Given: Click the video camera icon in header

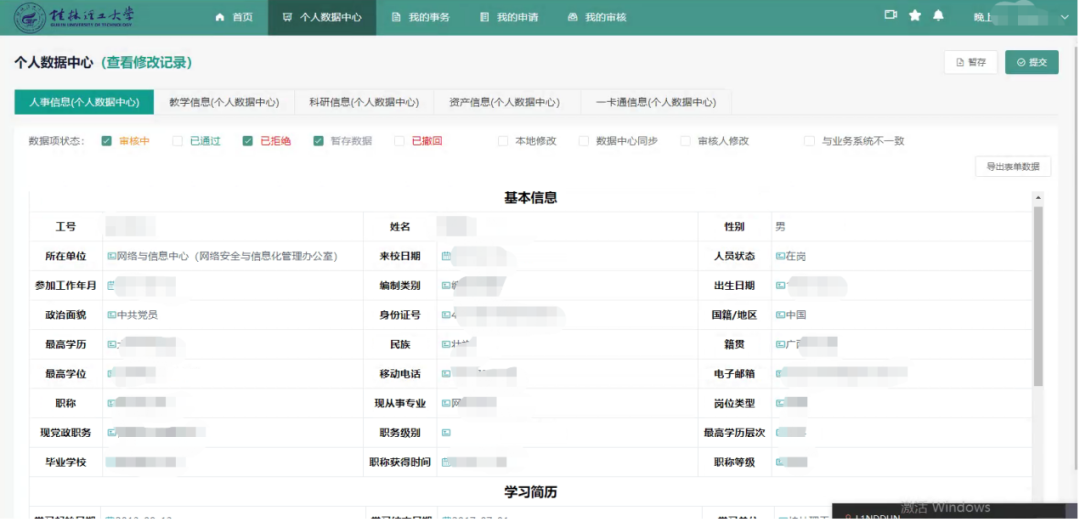Looking at the screenshot, I should click(891, 16).
